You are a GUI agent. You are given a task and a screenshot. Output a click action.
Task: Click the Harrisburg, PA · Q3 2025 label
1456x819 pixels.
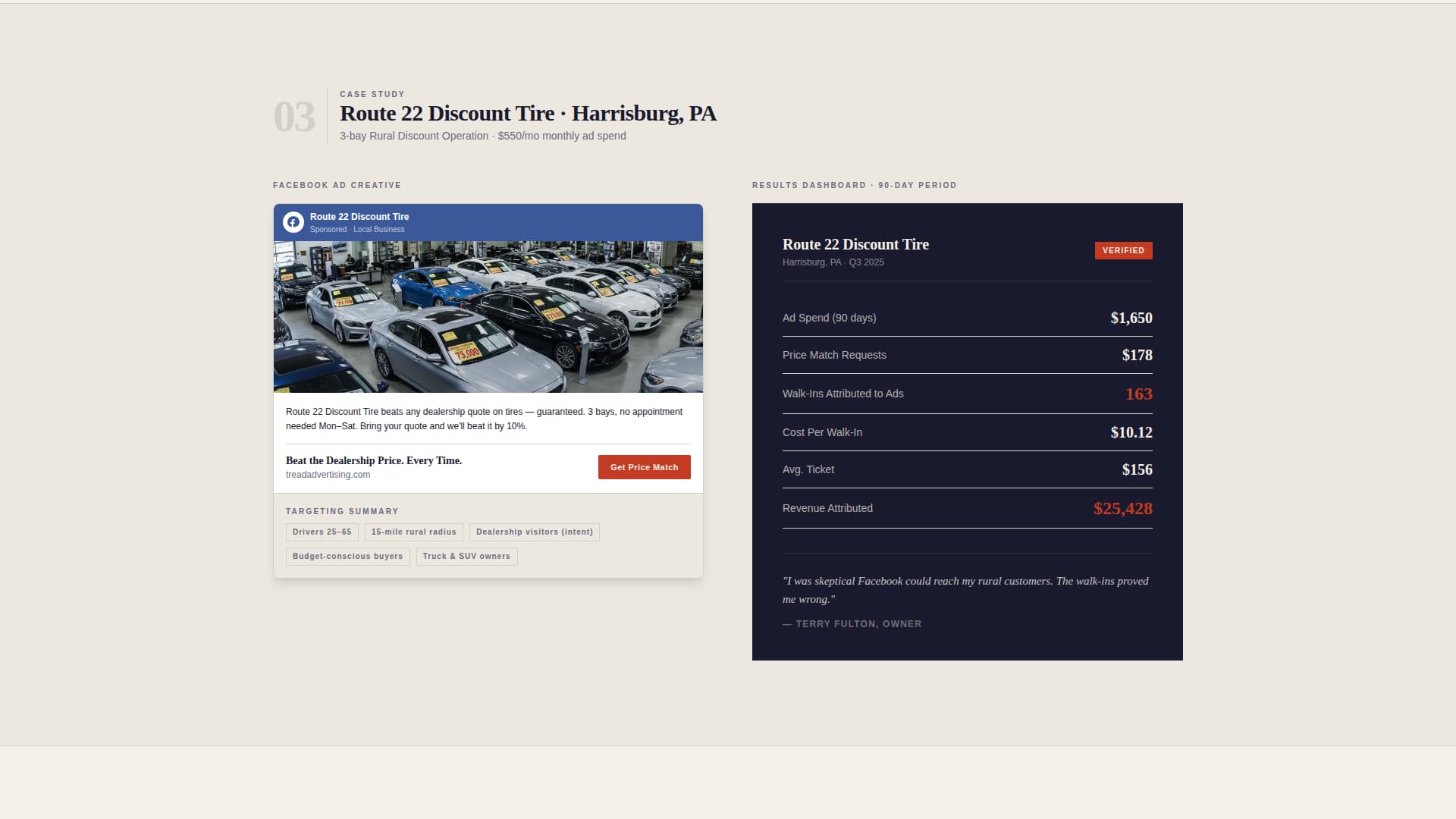tap(833, 262)
